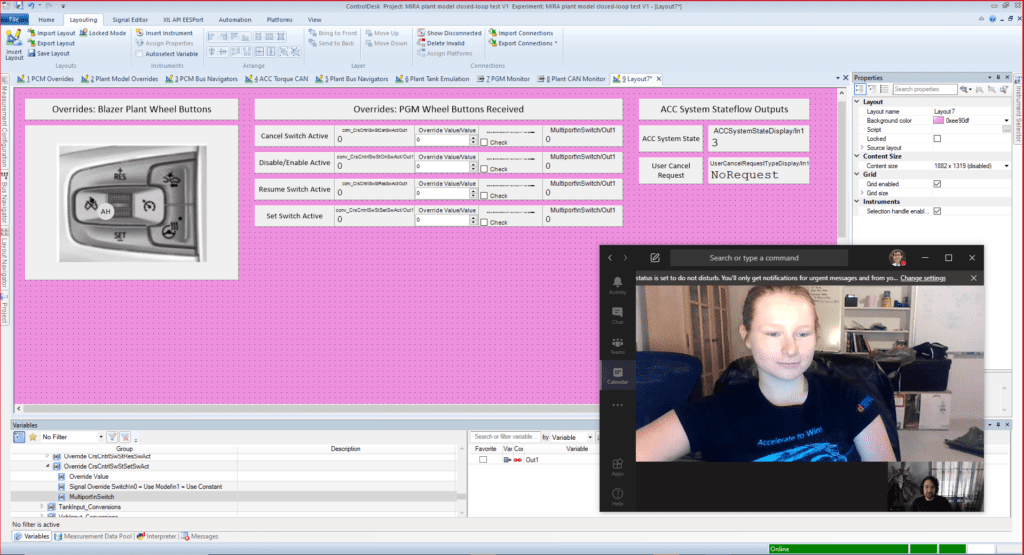The image size is (1024, 555).
Task: Click Show Disconnected in Connections group
Action: [x=452, y=33]
